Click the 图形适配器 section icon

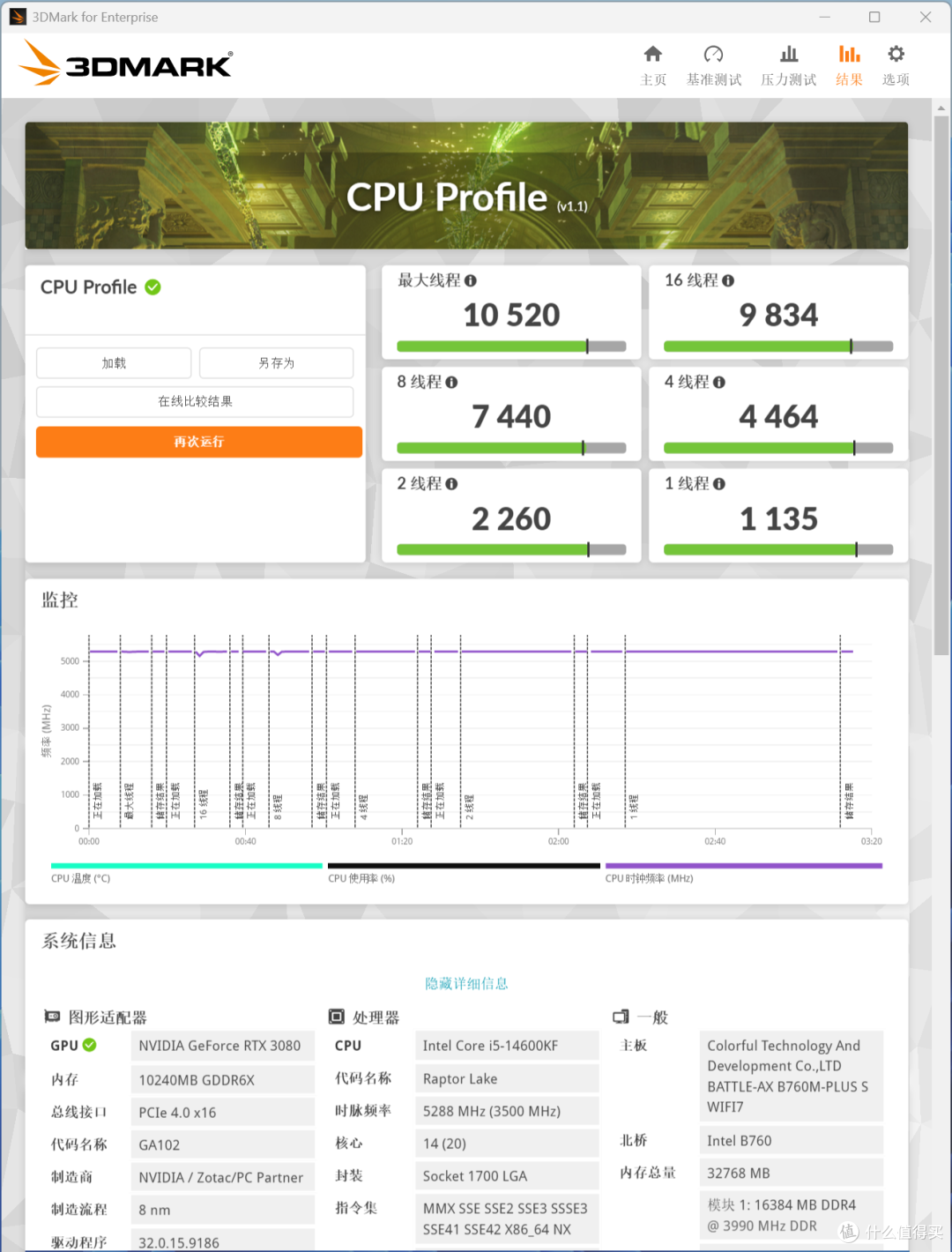[x=52, y=1017]
